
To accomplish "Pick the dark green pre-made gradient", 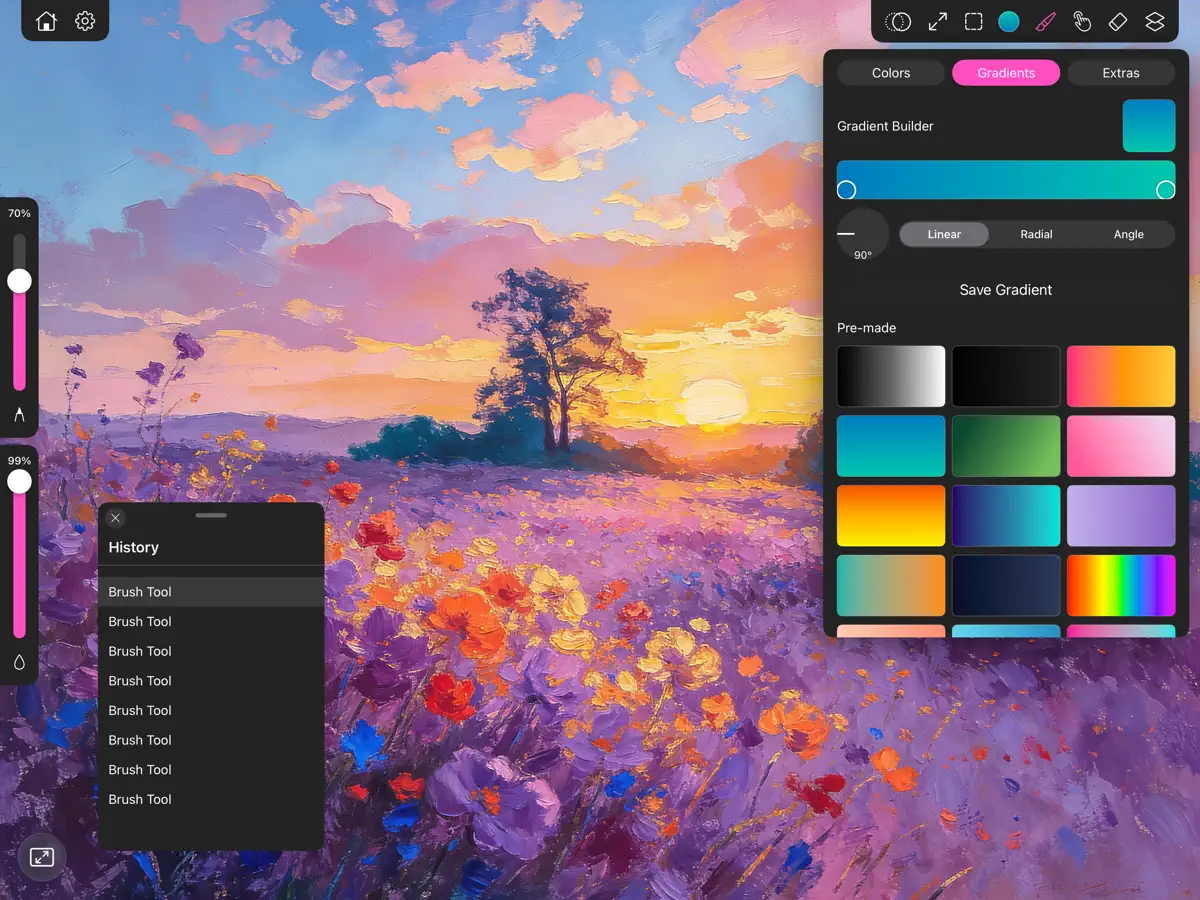I will 1006,446.
